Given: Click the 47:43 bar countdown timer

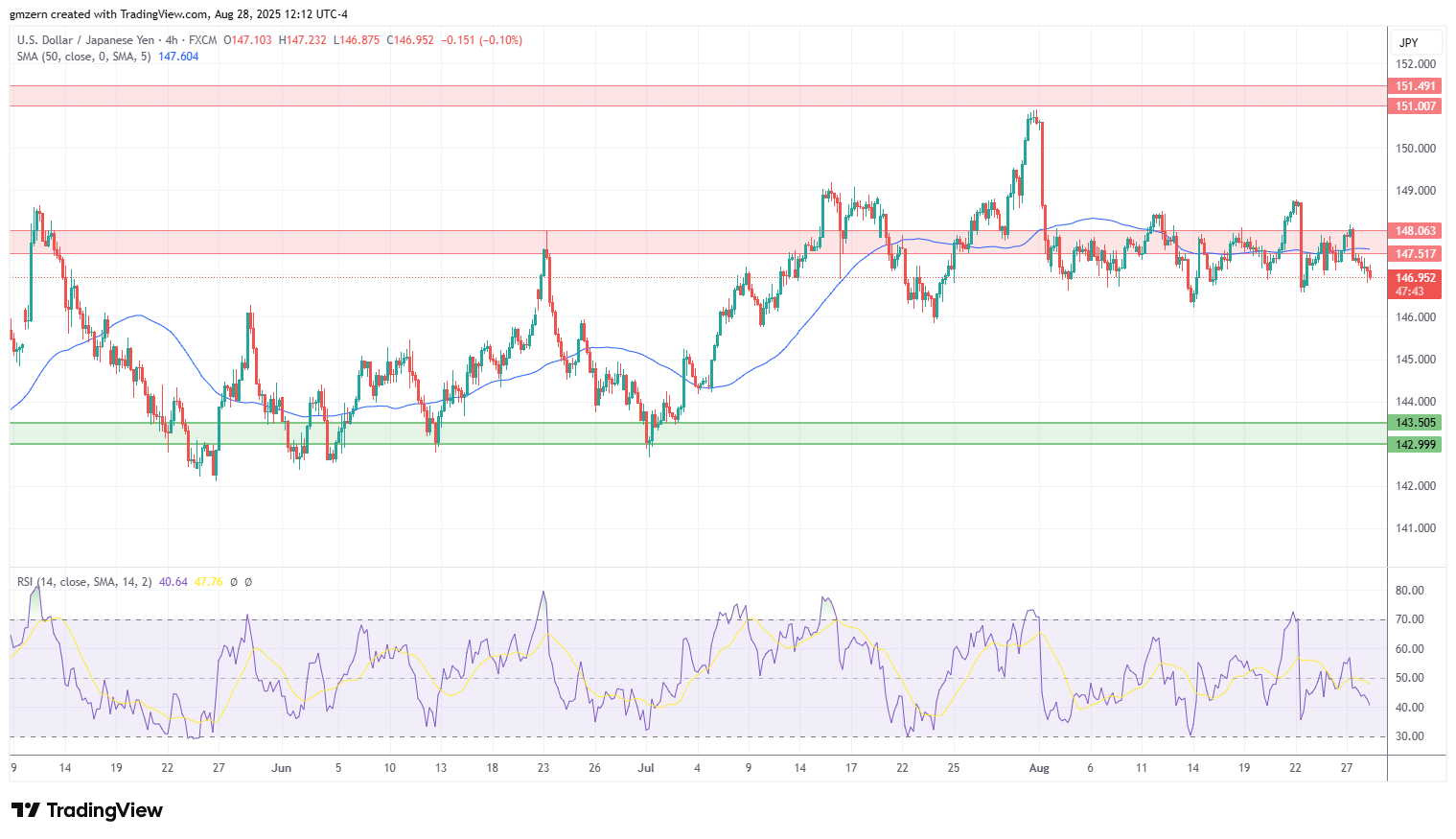Looking at the screenshot, I should click(x=1409, y=291).
